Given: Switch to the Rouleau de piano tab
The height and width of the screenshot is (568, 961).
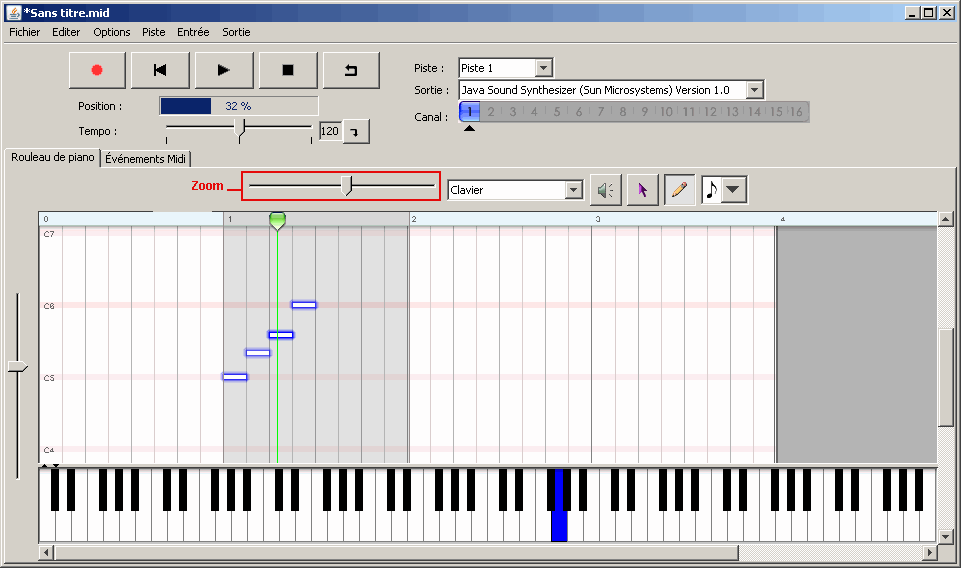Looking at the screenshot, I should [53, 157].
